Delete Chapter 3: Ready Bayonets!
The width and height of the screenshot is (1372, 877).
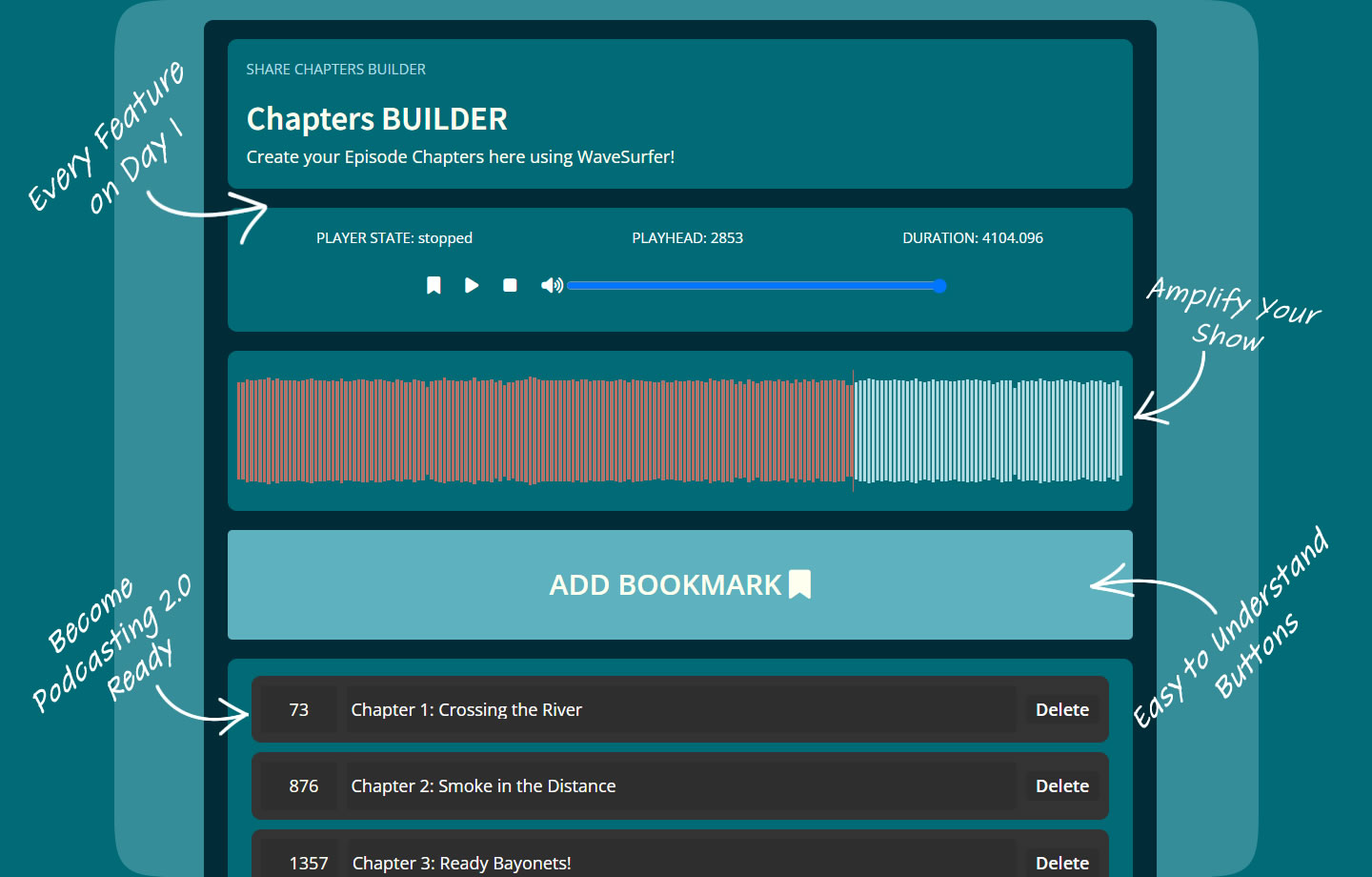[1062, 863]
